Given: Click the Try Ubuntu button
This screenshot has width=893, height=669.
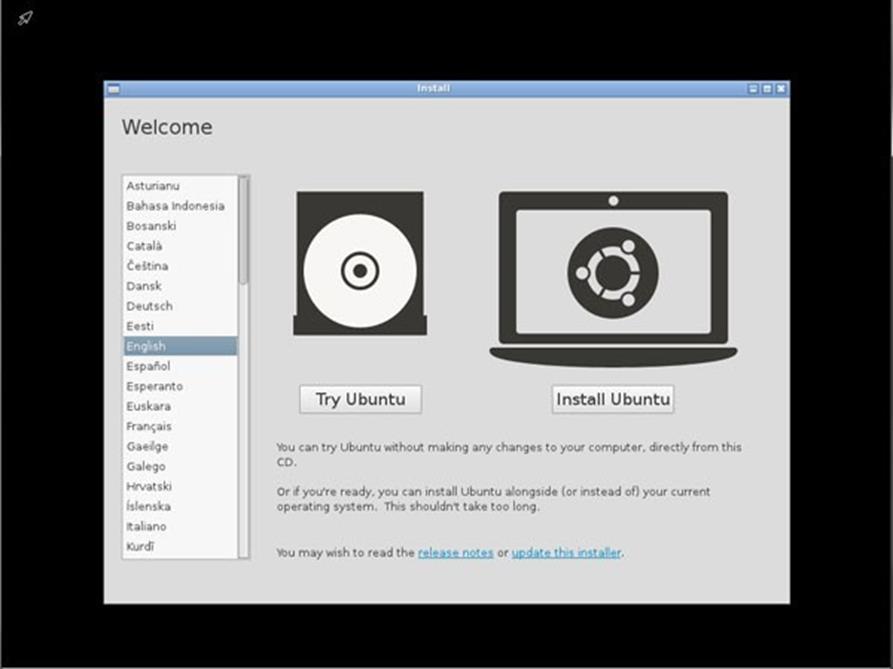Looking at the screenshot, I should point(361,399).
